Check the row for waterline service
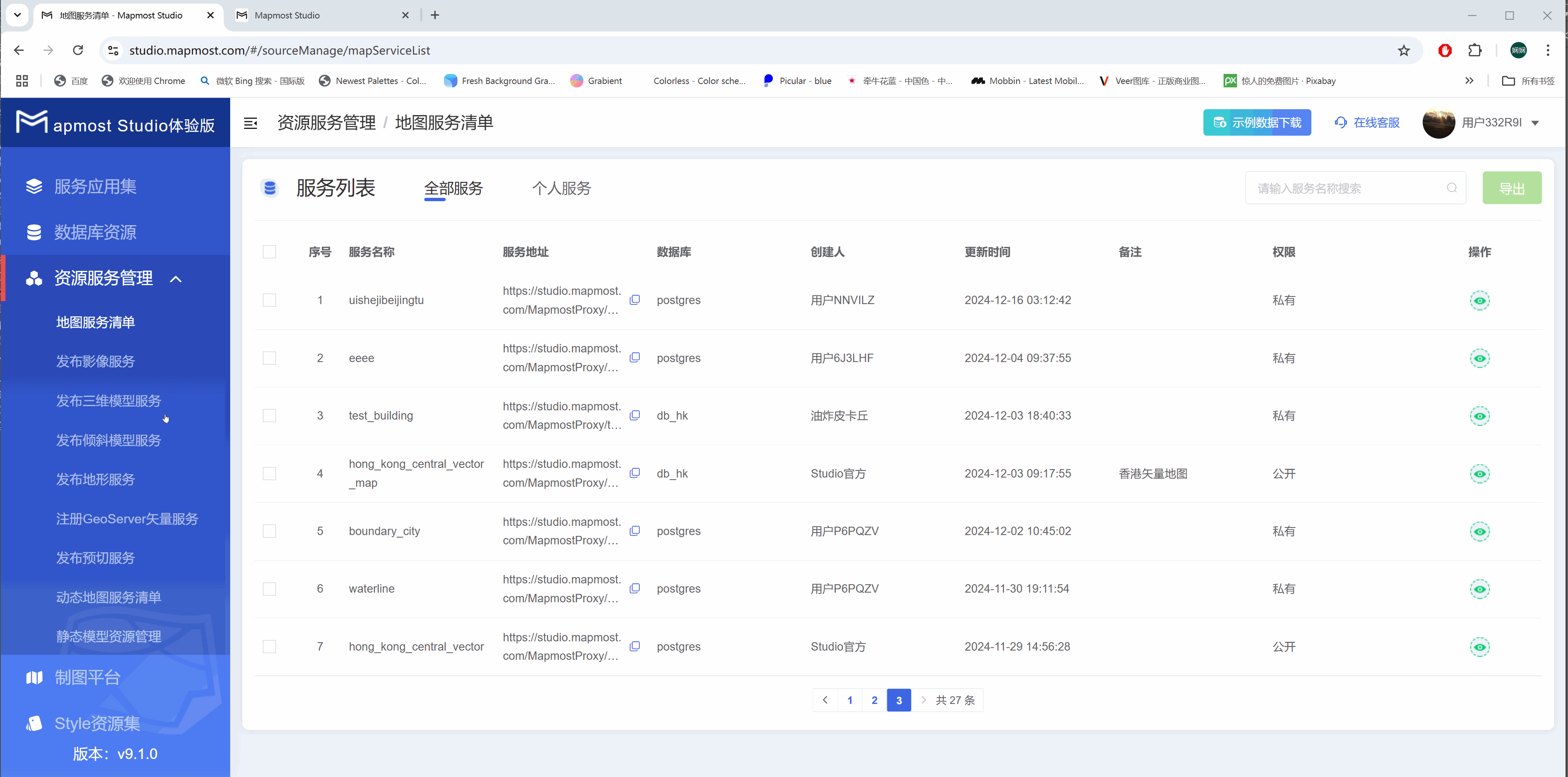This screenshot has height=777, width=1568. [270, 588]
